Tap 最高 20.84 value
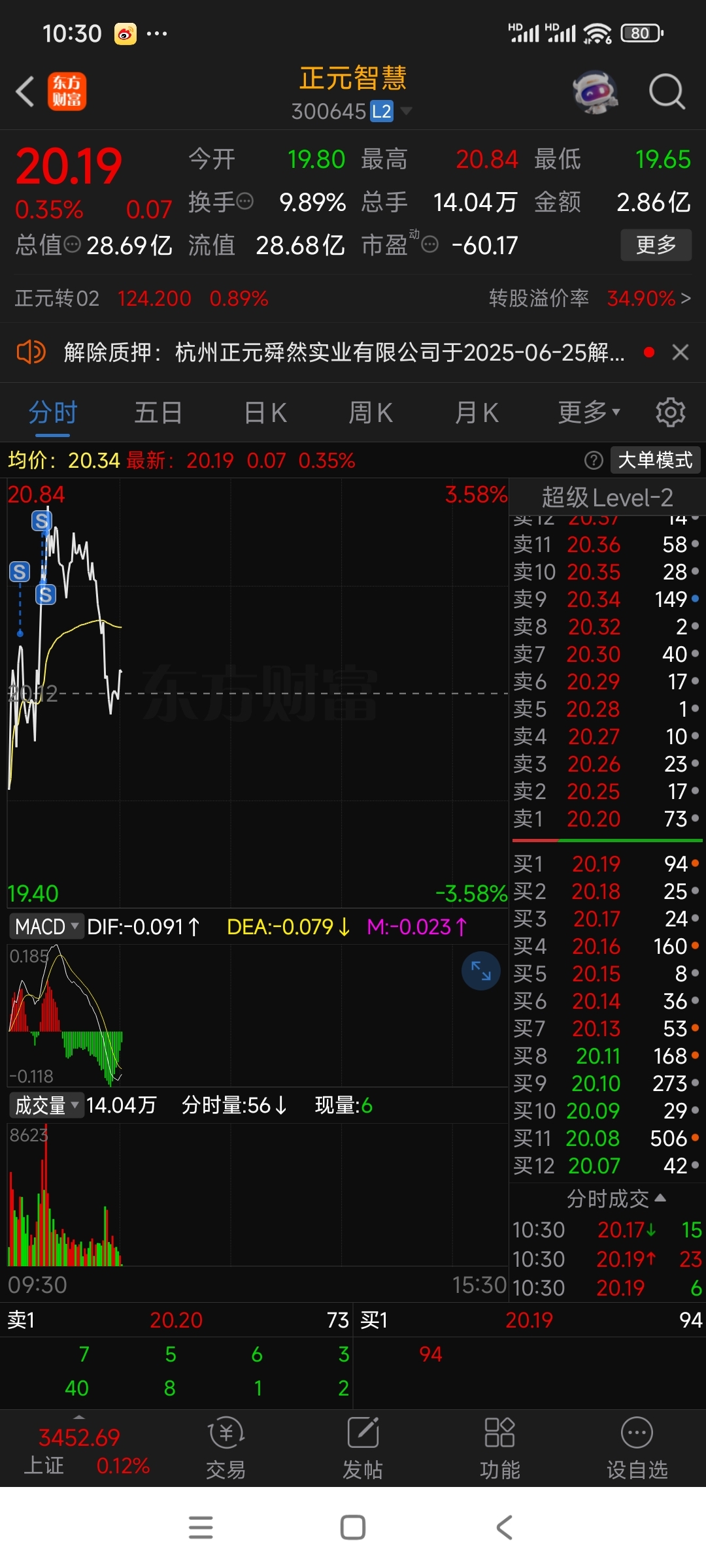The height and width of the screenshot is (1568, 706). coord(487,159)
